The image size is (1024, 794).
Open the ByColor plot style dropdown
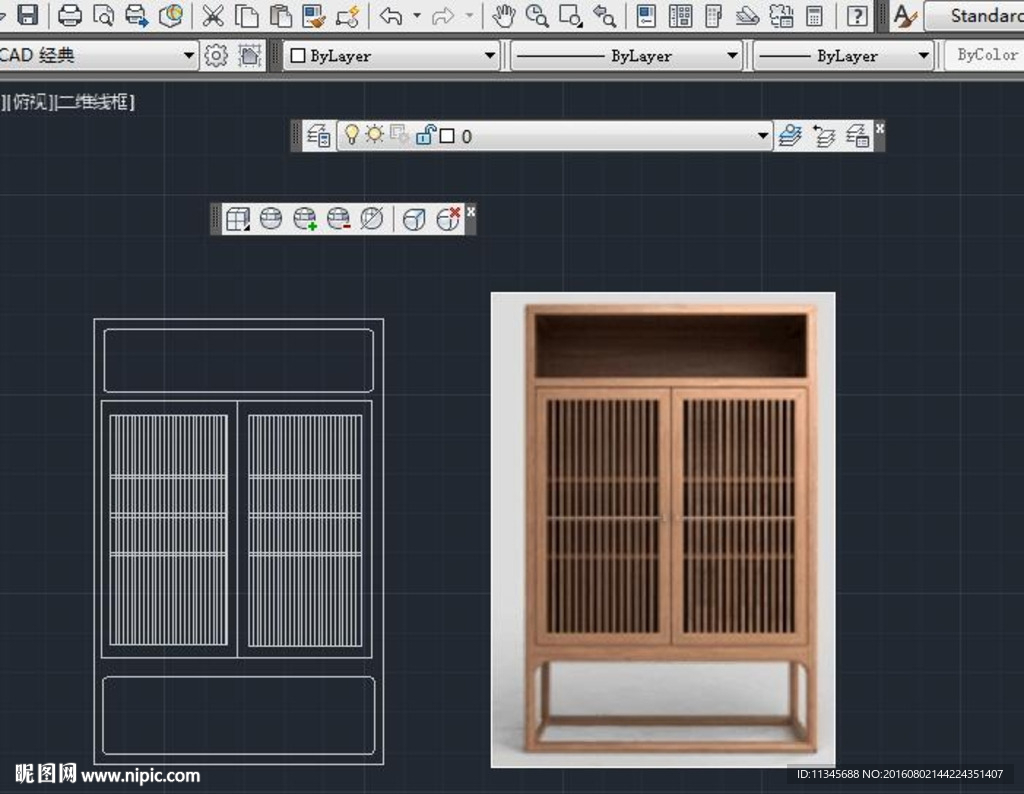[x=984, y=56]
